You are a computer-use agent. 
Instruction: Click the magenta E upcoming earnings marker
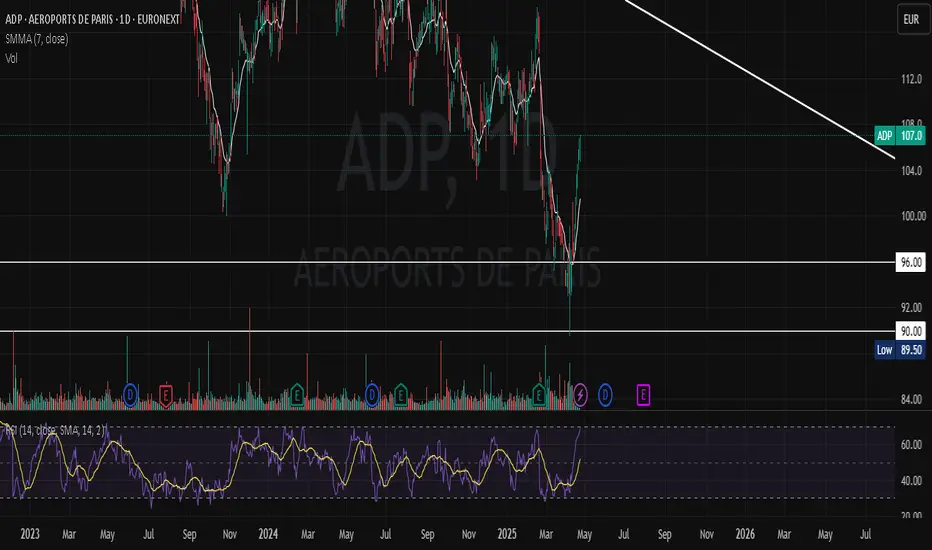pyautogui.click(x=643, y=395)
